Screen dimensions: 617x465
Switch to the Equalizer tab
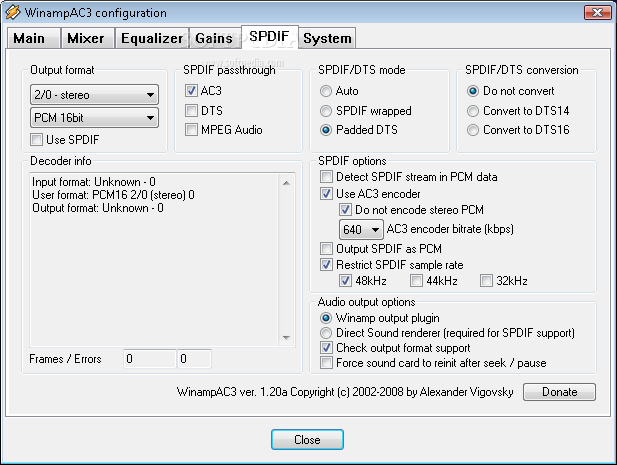tap(151, 38)
